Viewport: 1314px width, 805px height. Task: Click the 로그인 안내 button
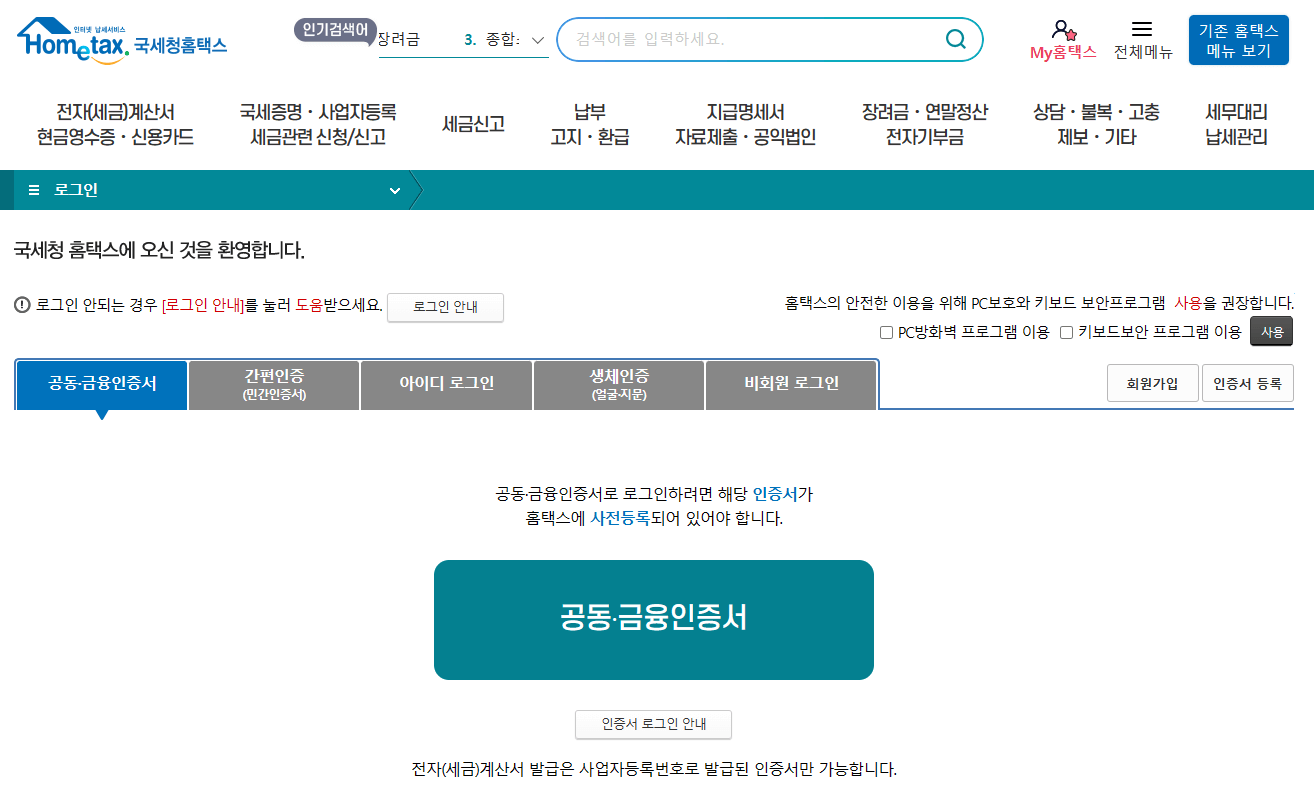pyautogui.click(x=445, y=307)
